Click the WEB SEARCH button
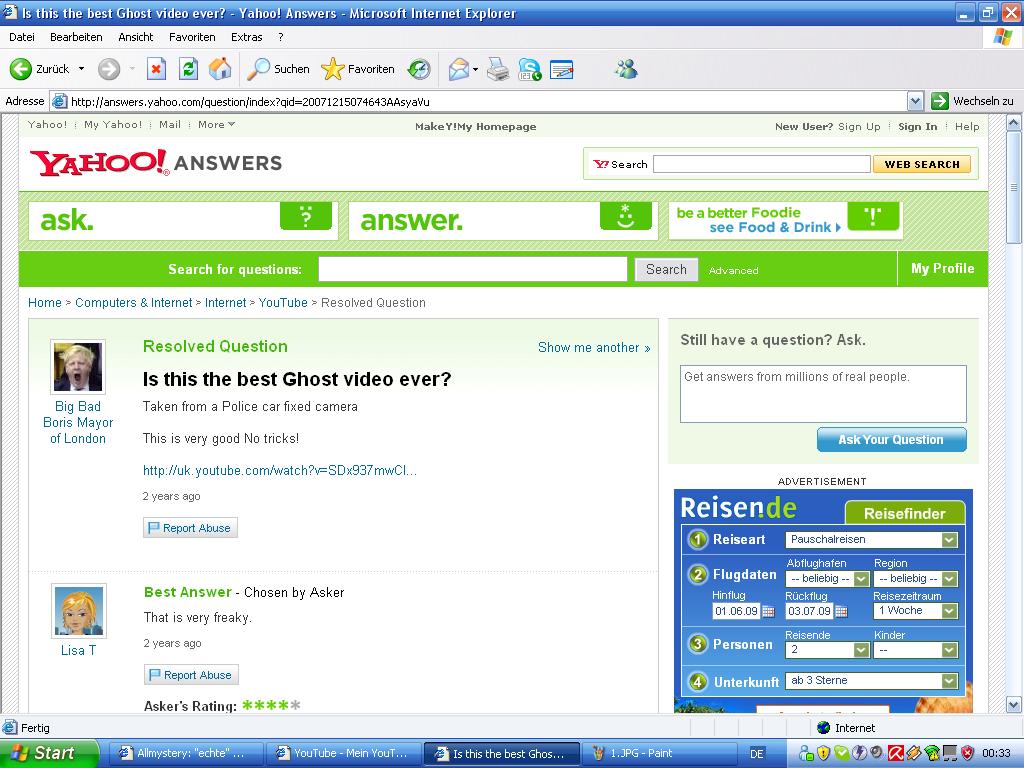The height and width of the screenshot is (768, 1024). pos(921,165)
